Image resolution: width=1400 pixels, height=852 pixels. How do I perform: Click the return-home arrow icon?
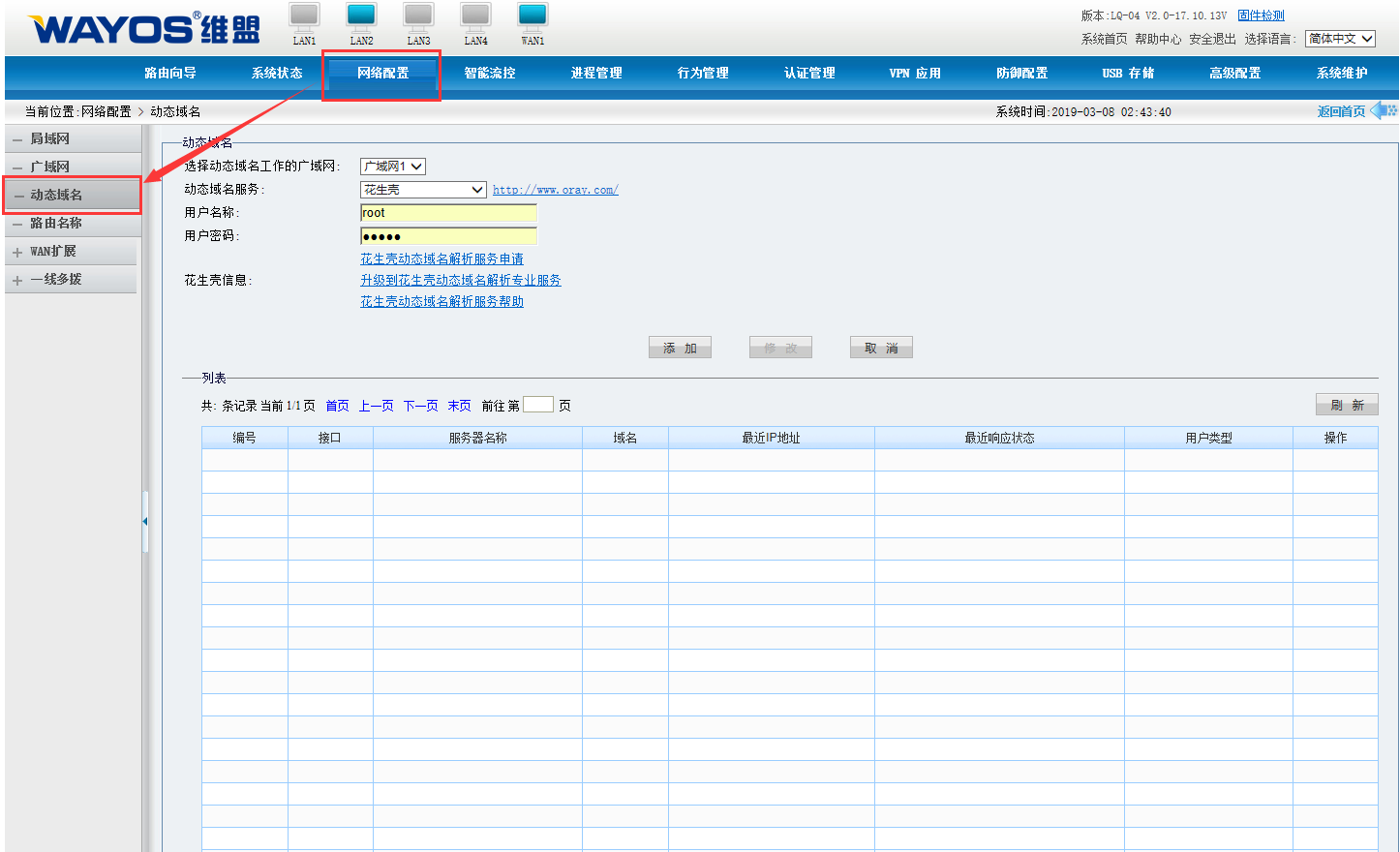pos(1383,111)
